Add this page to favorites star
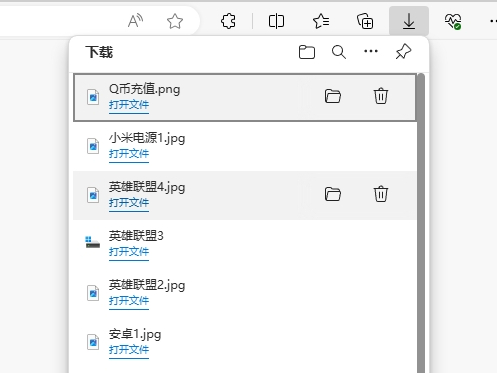This screenshot has height=373, width=497. (175, 22)
